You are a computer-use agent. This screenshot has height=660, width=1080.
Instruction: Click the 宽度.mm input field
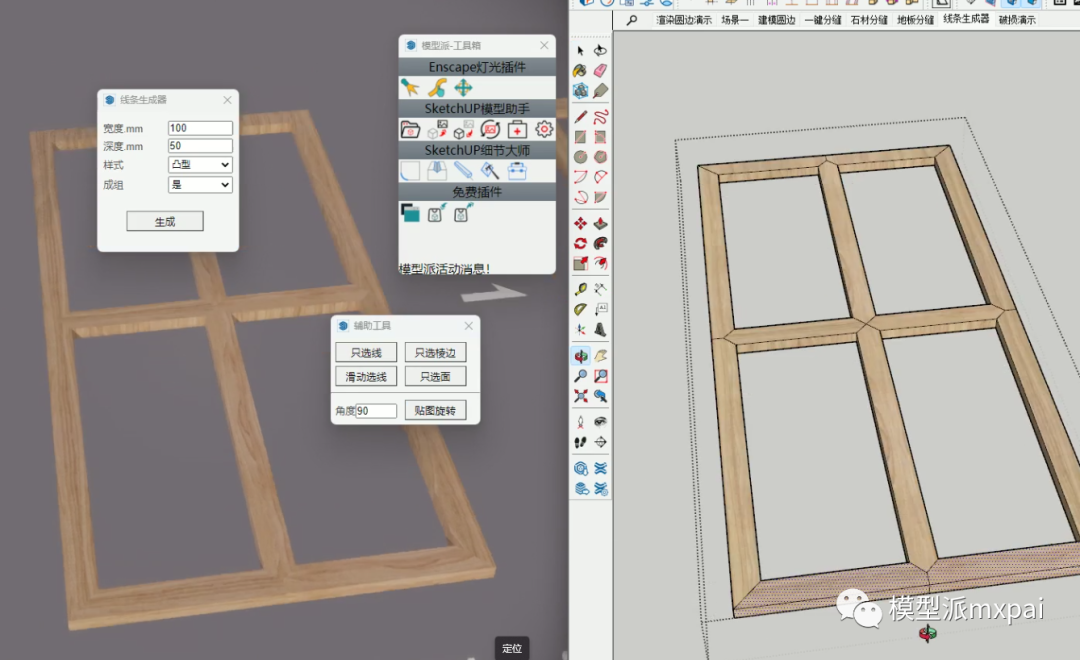200,128
